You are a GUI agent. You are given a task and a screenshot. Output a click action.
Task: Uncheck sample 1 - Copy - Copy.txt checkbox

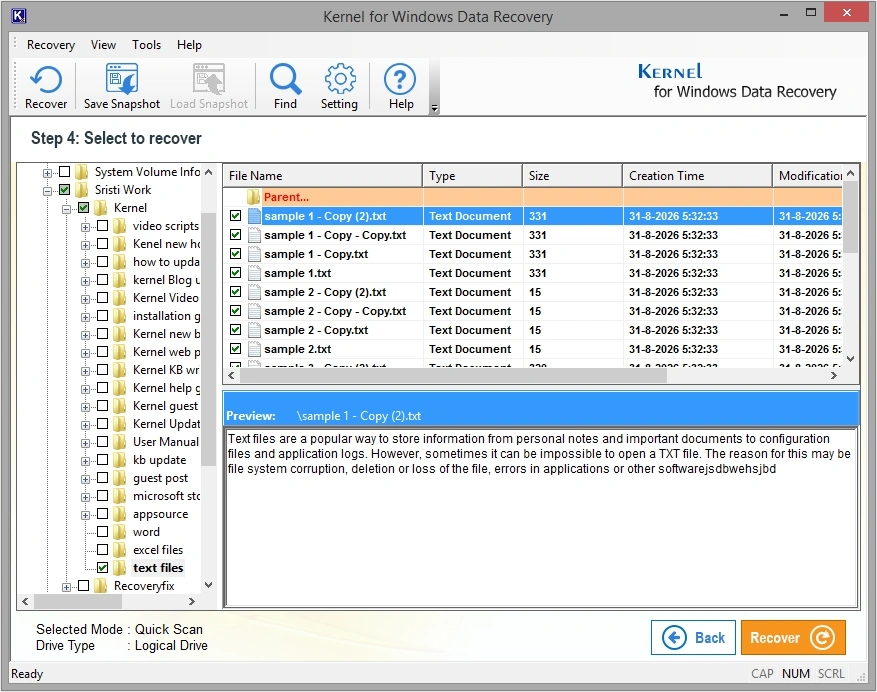[x=235, y=234]
